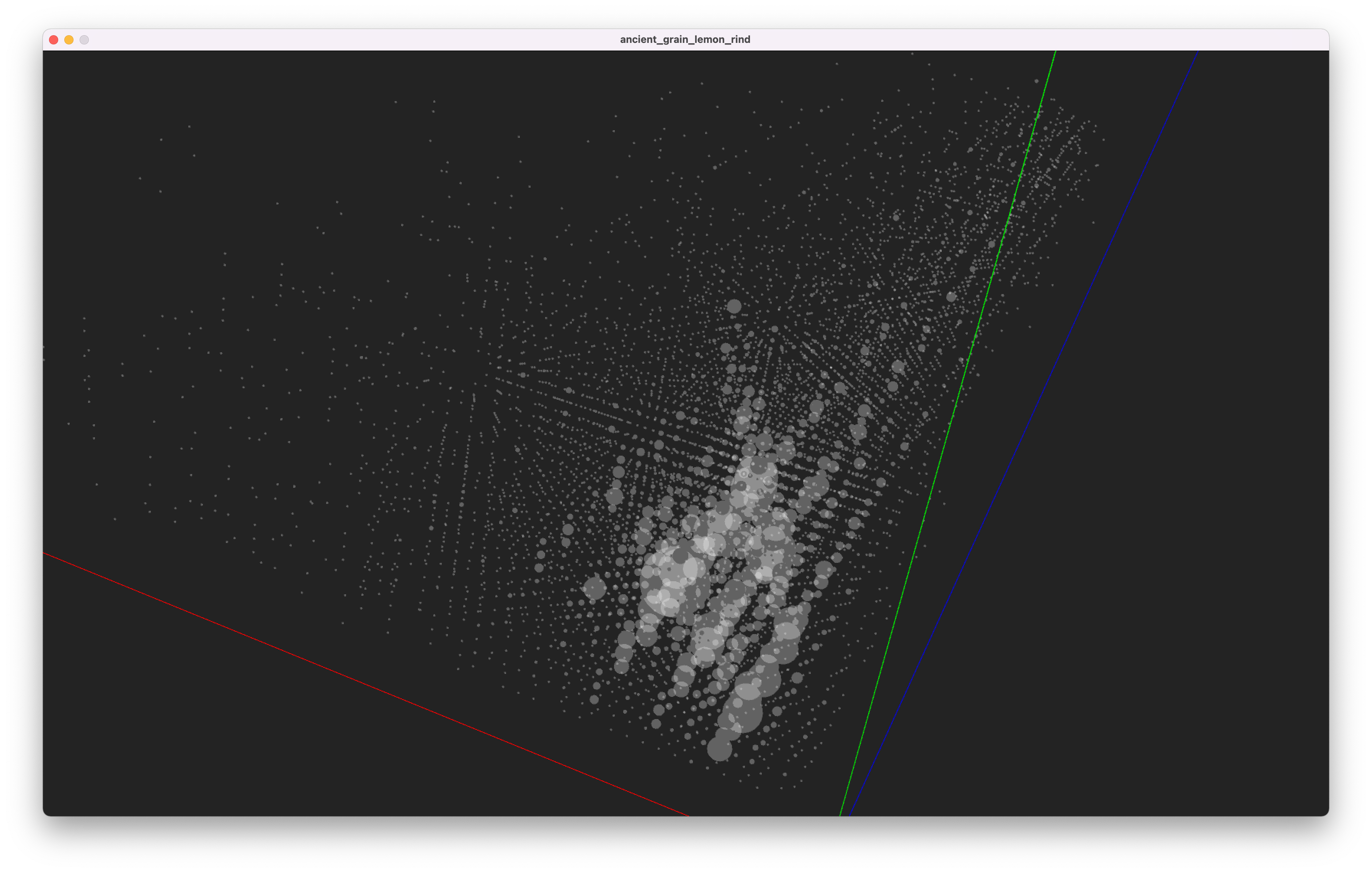Minimize the window with yellow button
The height and width of the screenshot is (873, 1372).
tap(69, 40)
